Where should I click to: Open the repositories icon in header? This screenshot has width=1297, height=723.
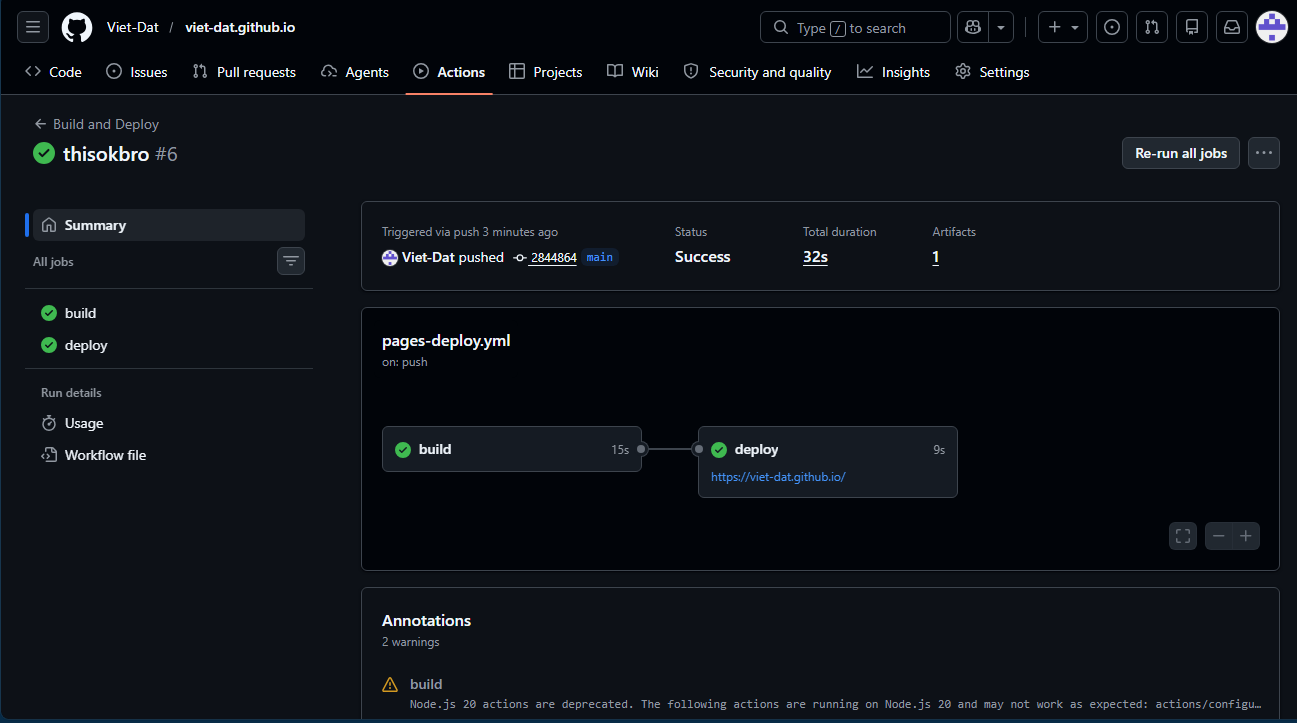click(1192, 27)
